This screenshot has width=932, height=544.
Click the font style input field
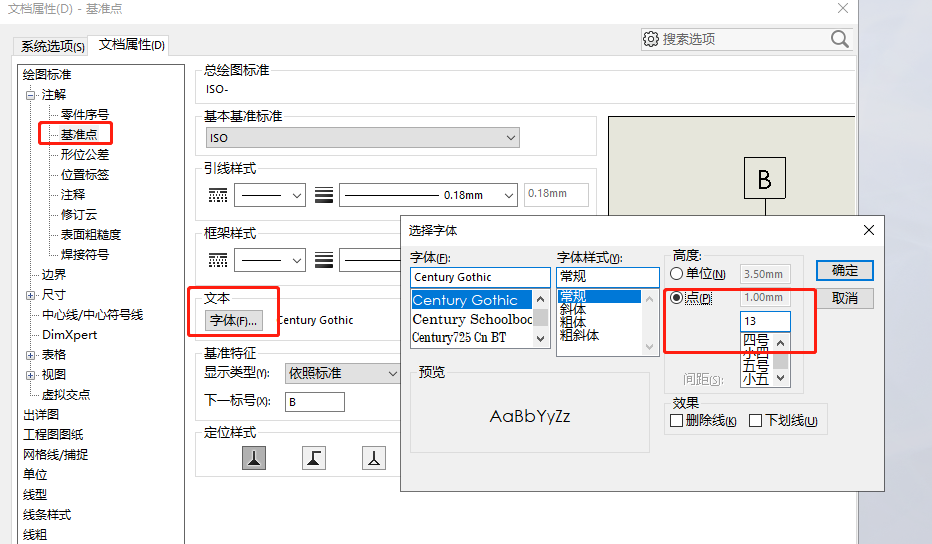pyautogui.click(x=607, y=277)
